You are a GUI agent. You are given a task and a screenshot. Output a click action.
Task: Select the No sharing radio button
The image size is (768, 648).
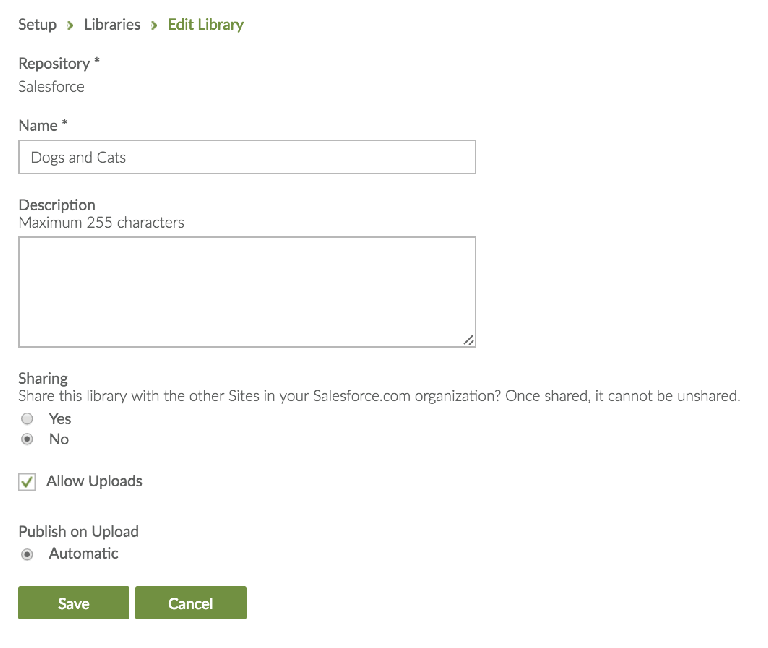tap(27, 439)
